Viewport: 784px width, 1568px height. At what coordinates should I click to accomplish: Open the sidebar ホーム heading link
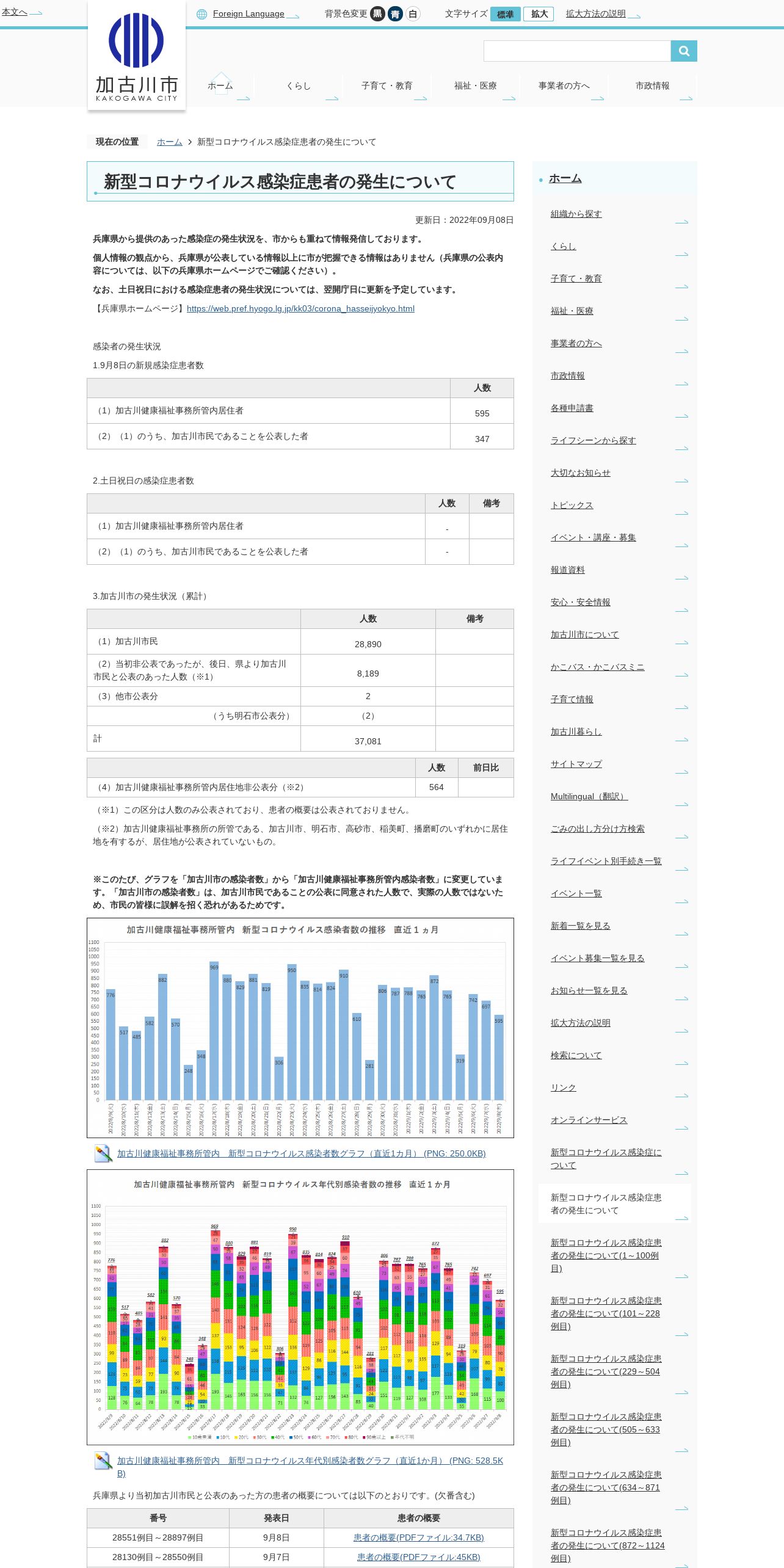(565, 178)
